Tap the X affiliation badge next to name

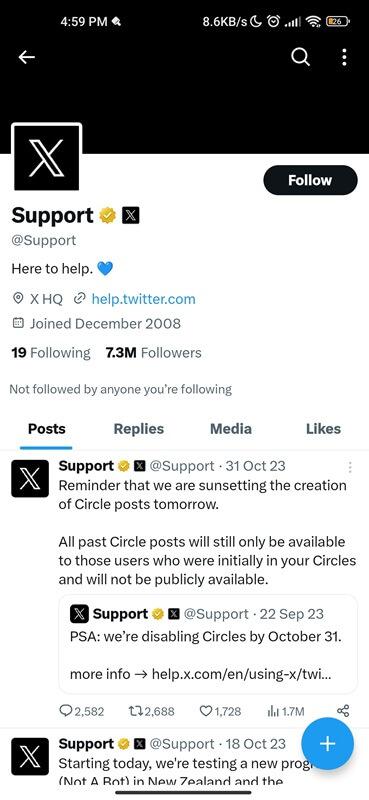click(x=131, y=216)
